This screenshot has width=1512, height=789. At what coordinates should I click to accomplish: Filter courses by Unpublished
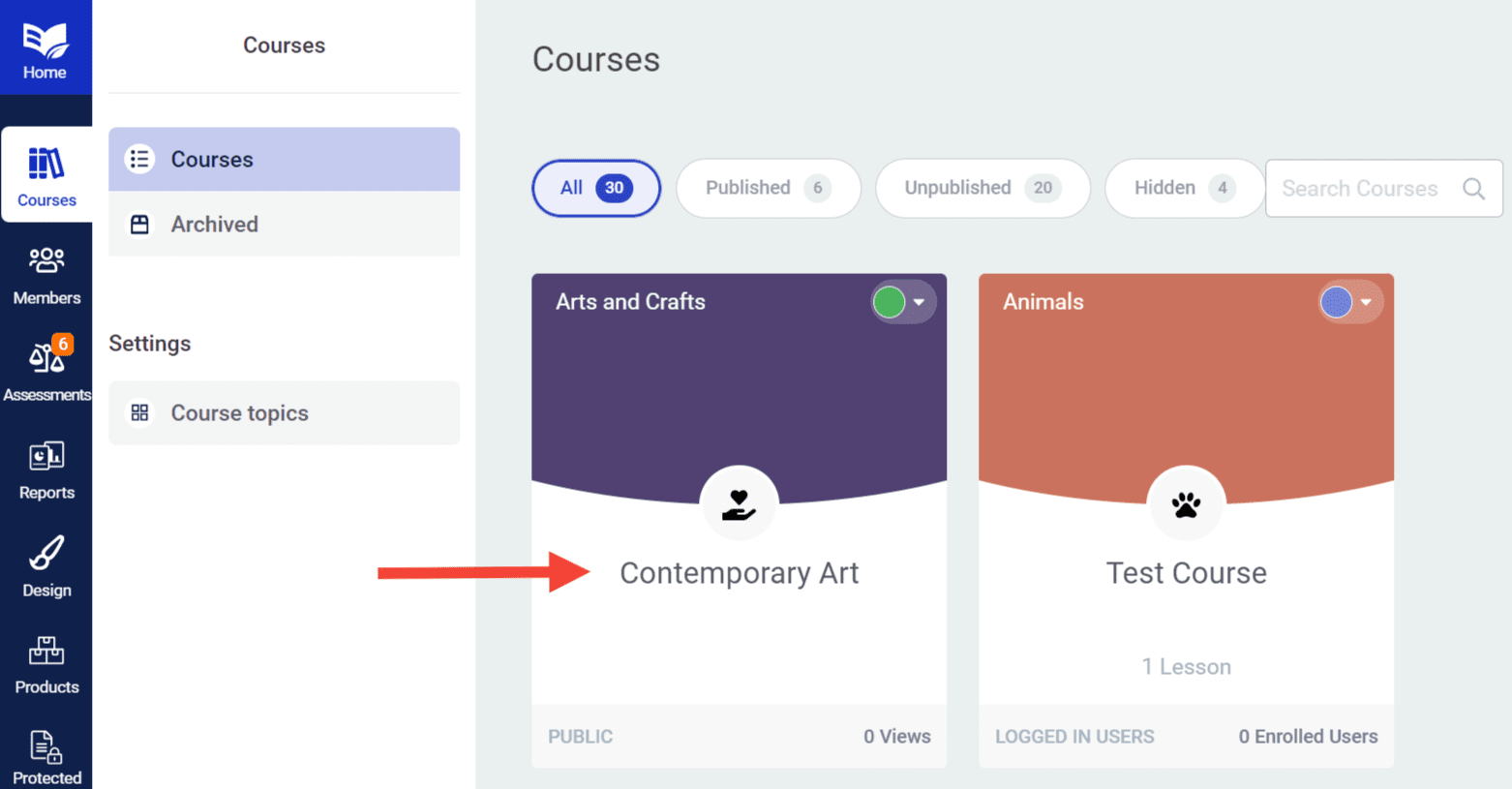click(983, 188)
